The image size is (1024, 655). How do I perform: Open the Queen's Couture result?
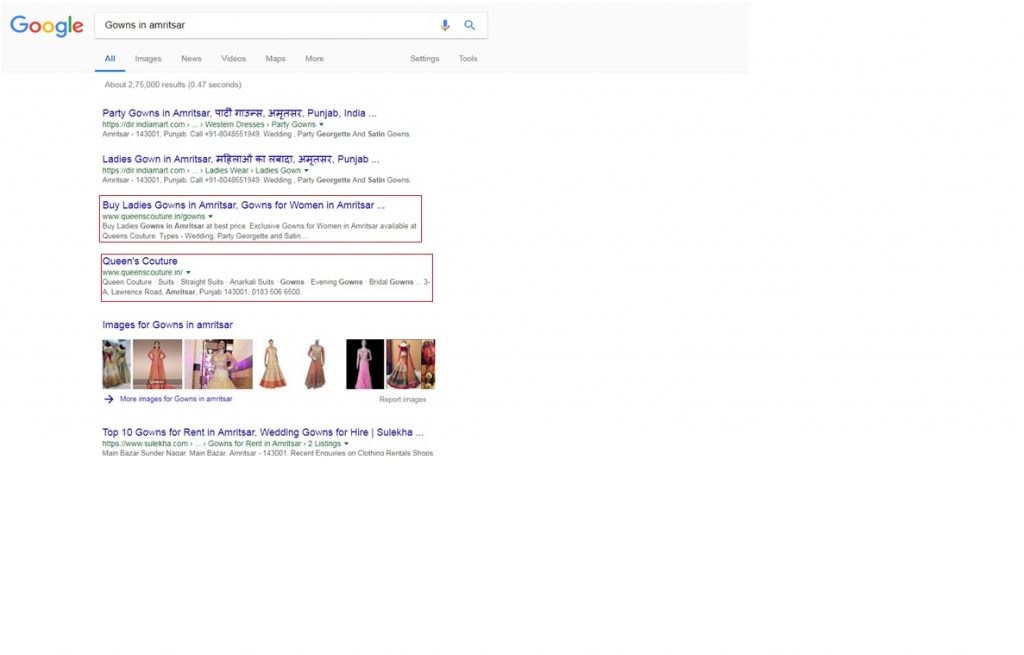(x=140, y=261)
